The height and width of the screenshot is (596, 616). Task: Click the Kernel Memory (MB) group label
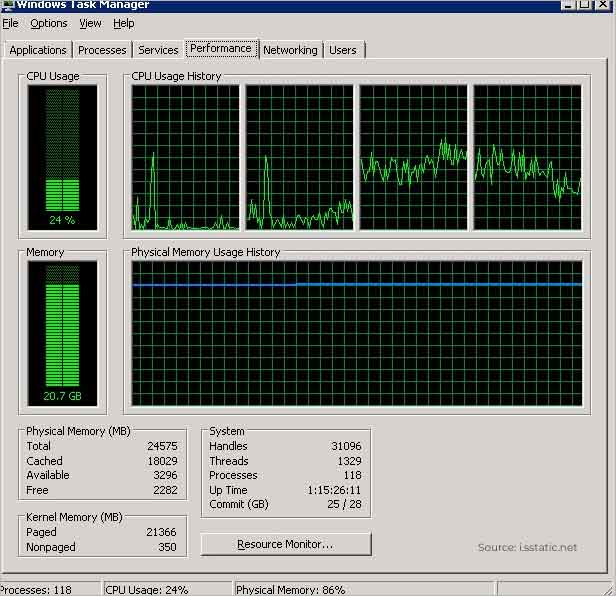[74, 517]
